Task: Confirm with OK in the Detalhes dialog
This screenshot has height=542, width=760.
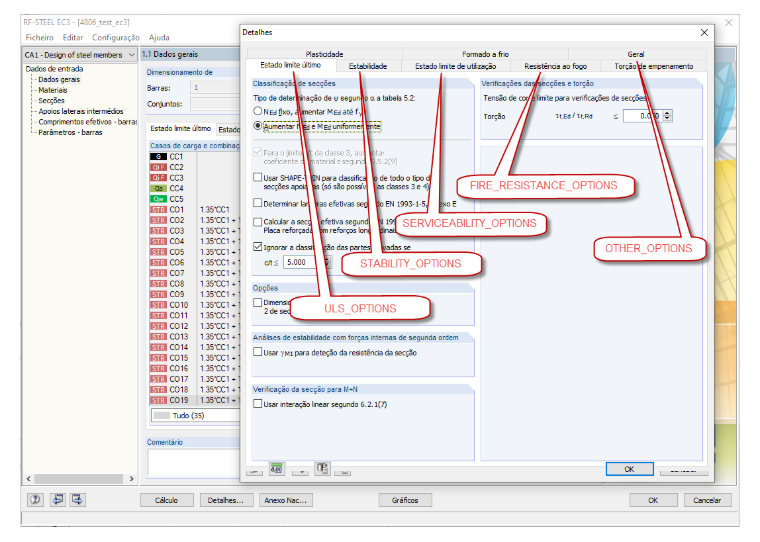Action: point(629,469)
